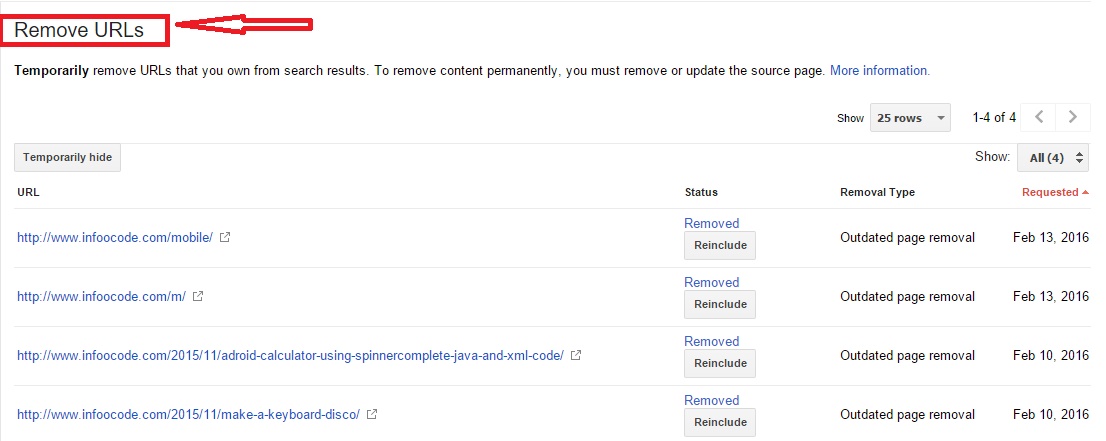Click Removed status for make-a-keyboard-disco
This screenshot has height=441, width=1106.
coord(711,400)
